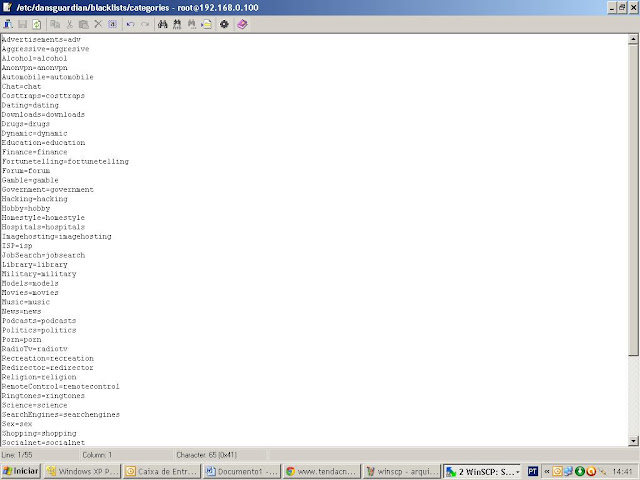The width and height of the screenshot is (640, 480).
Task: Click the go to line icon
Action: tap(207, 24)
